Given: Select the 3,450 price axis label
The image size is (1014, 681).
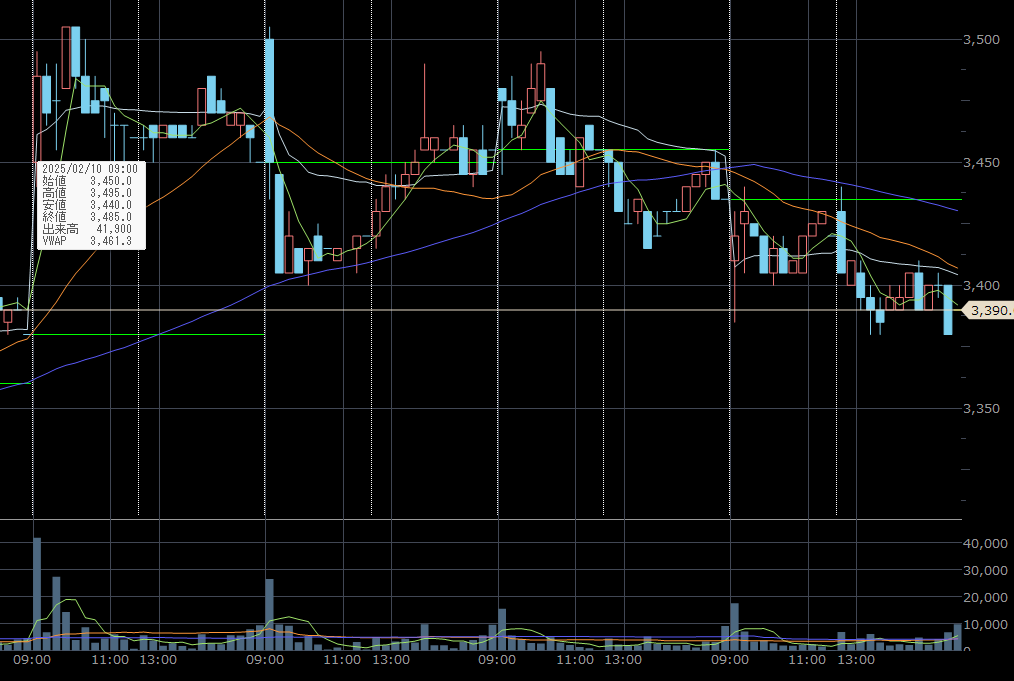Looking at the screenshot, I should click(x=981, y=162).
